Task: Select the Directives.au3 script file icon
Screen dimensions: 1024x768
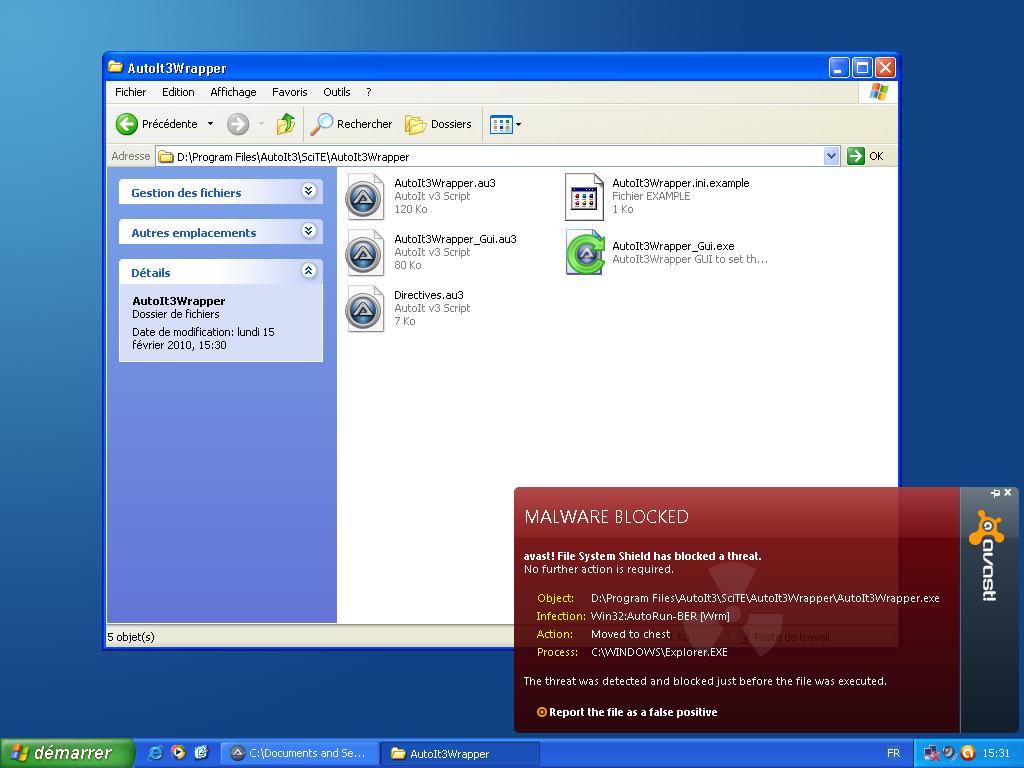Action: [364, 309]
